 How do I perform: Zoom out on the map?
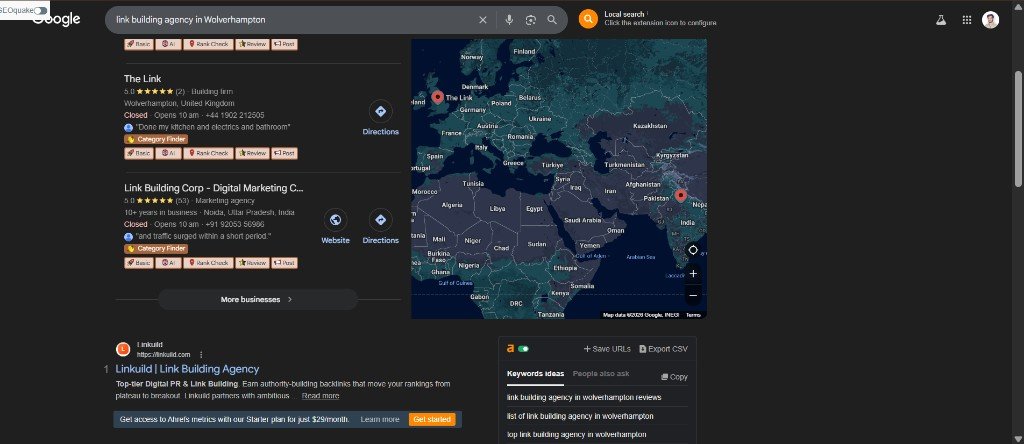point(693,295)
